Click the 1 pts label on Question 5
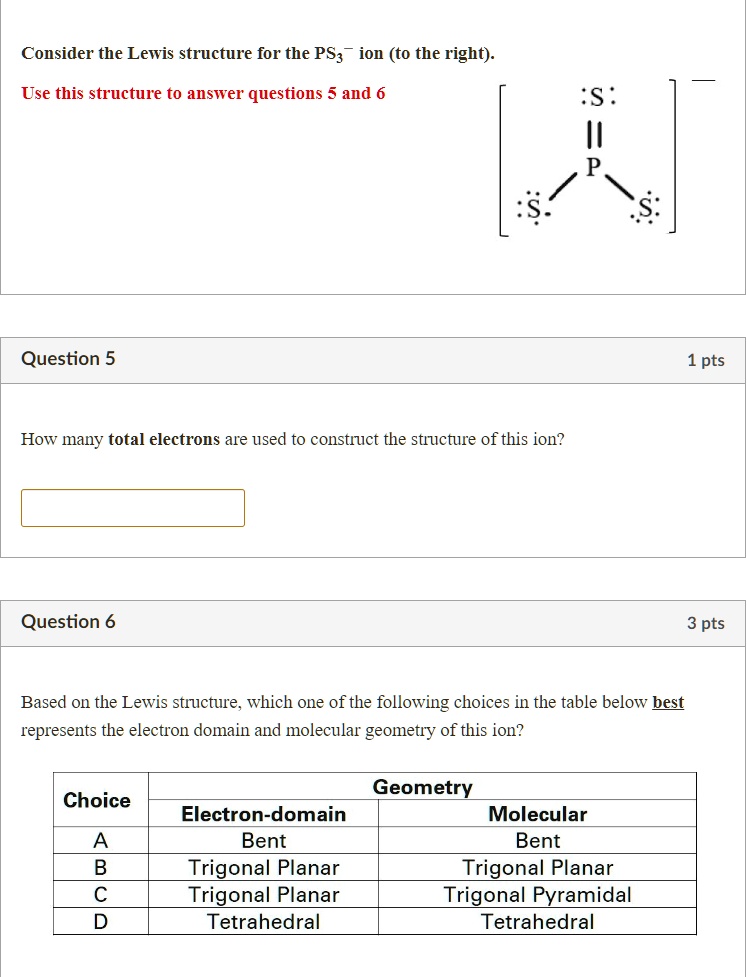747x977 pixels. coord(706,359)
